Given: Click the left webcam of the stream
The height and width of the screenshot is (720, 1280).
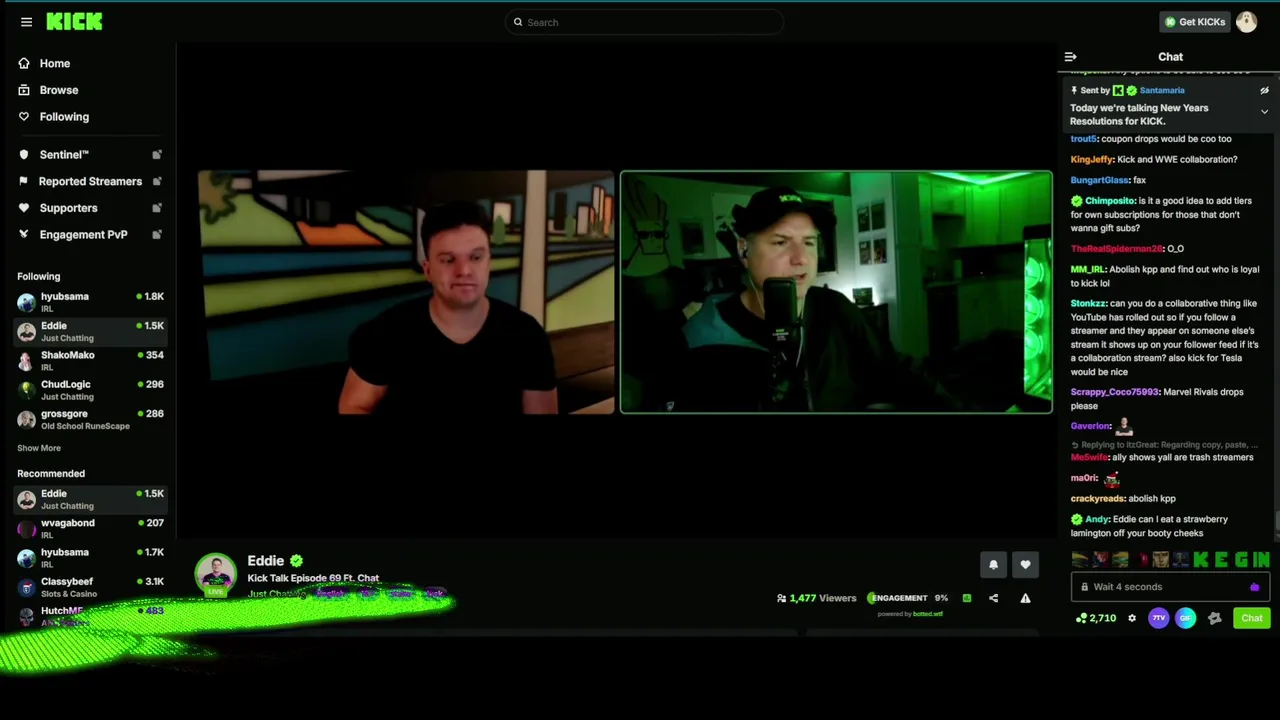Looking at the screenshot, I should tap(406, 292).
